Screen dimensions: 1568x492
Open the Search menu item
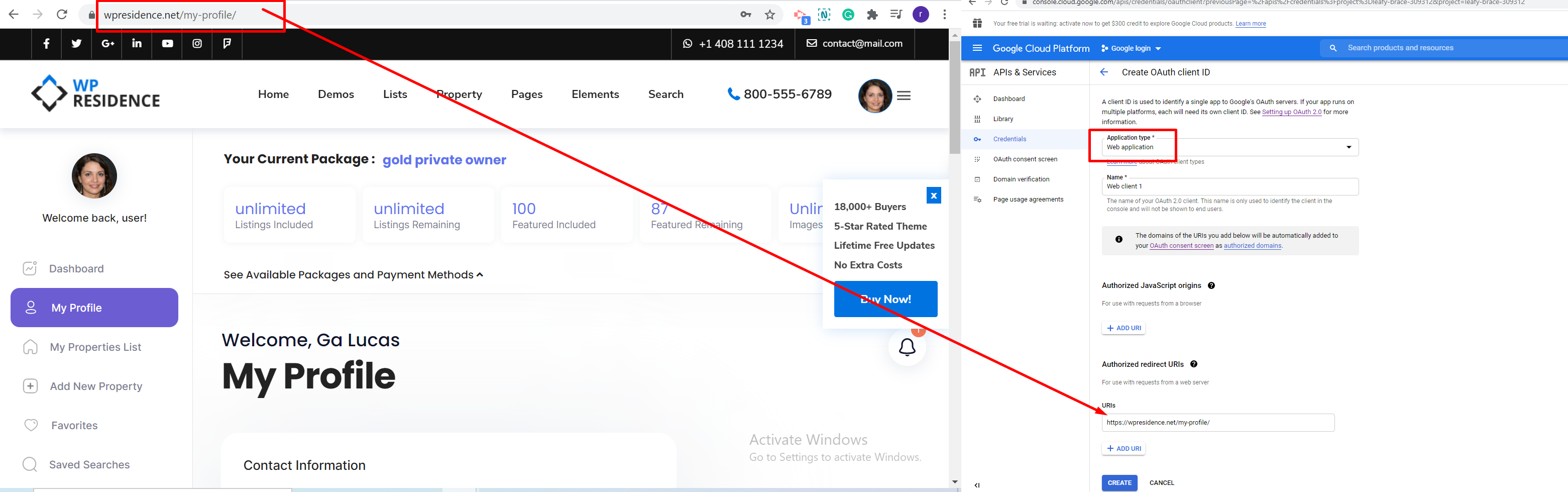[x=666, y=94]
